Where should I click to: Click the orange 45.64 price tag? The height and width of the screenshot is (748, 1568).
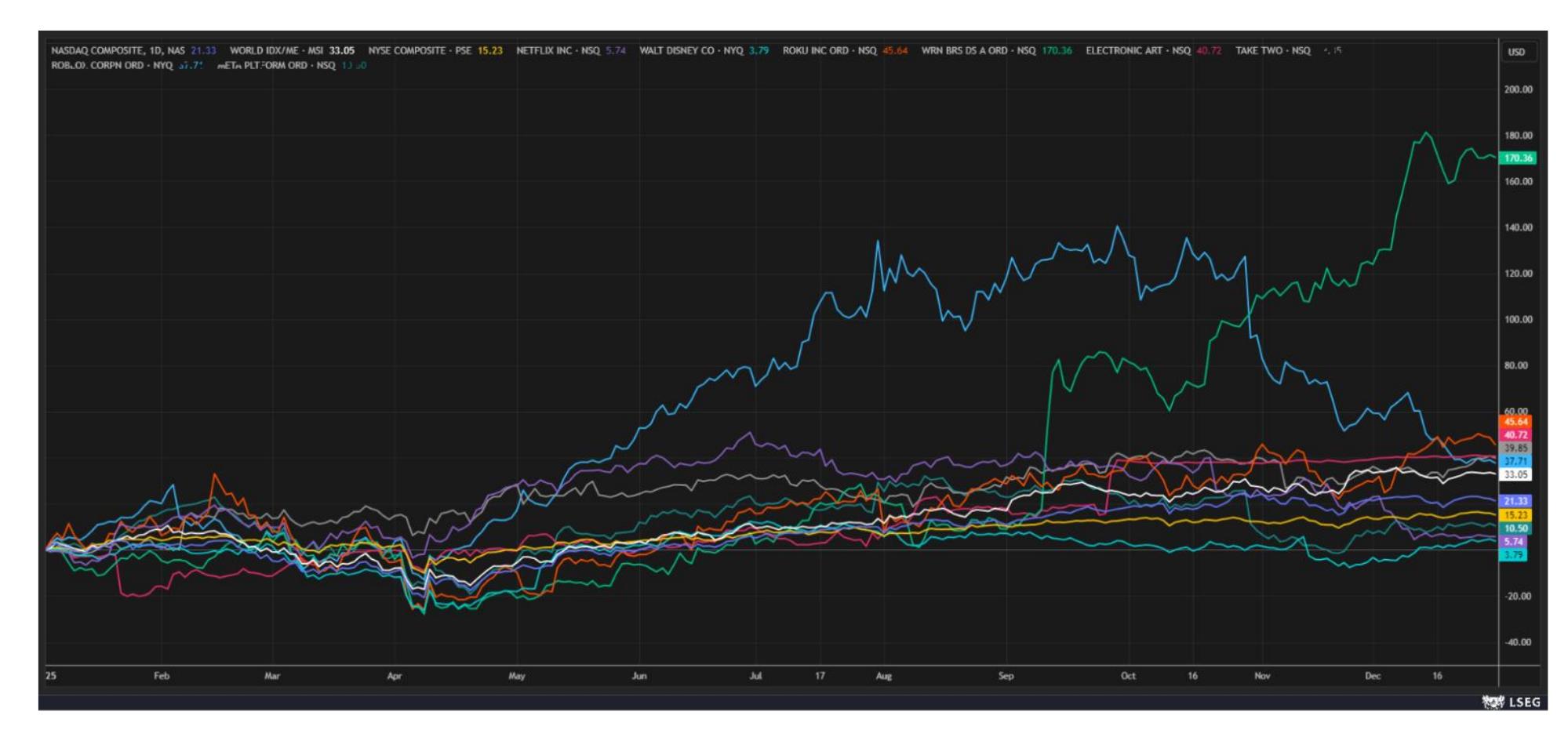(1515, 421)
